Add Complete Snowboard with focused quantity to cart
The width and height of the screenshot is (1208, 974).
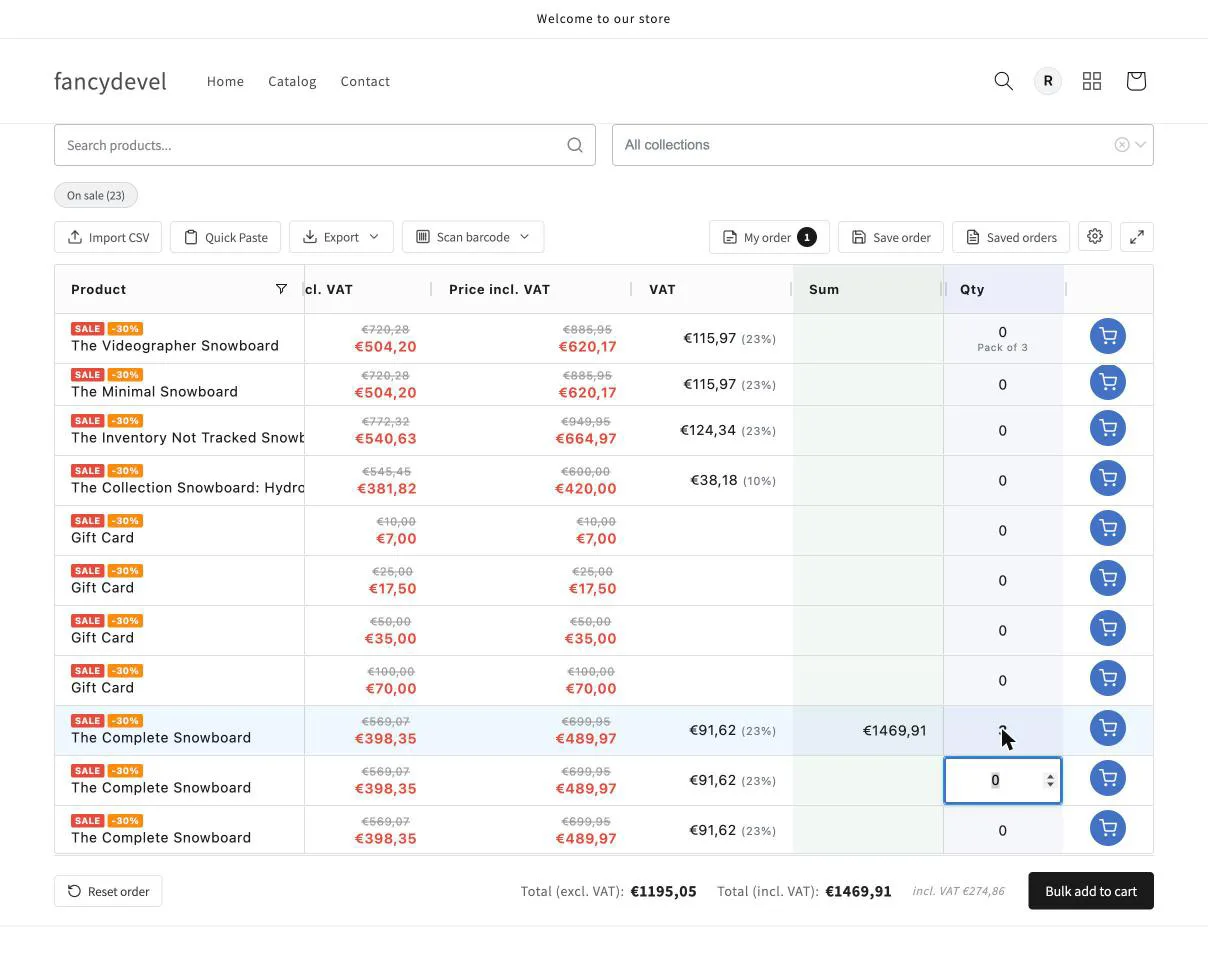1108,778
